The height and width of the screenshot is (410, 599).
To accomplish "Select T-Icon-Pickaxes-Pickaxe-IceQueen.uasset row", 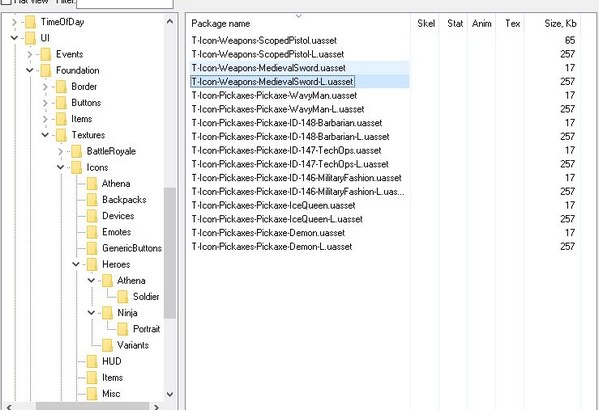I will coord(299,205).
